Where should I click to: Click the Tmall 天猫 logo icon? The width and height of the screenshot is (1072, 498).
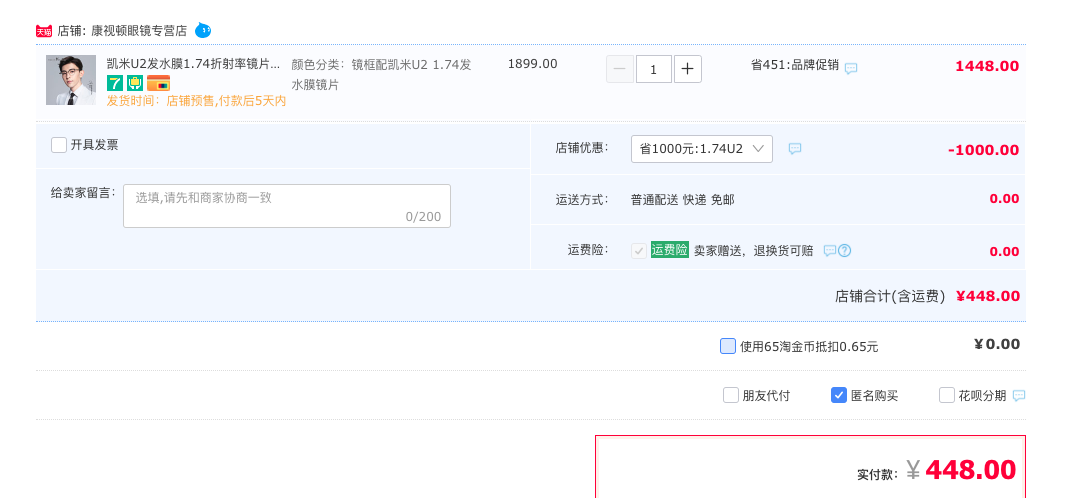click(x=44, y=31)
